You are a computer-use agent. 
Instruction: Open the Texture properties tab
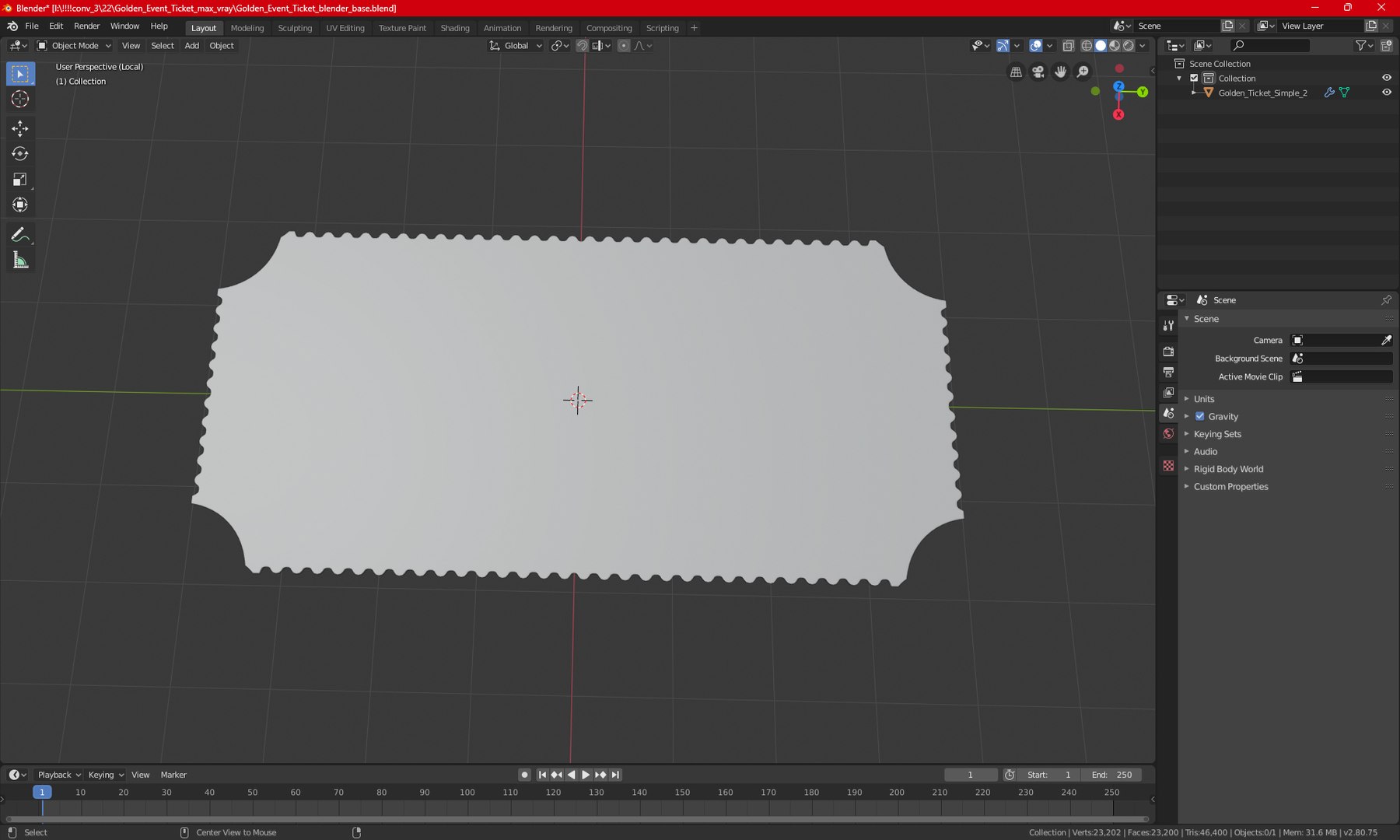(1168, 466)
